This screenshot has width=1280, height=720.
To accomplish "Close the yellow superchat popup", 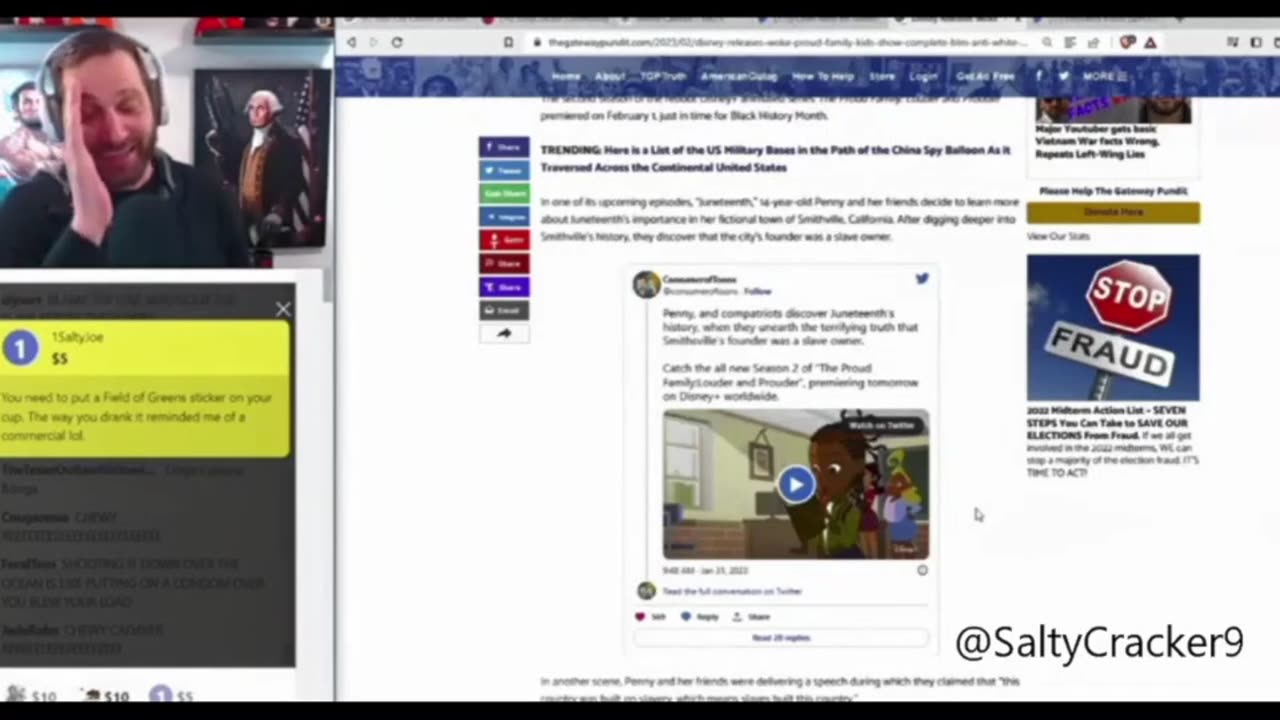I will (x=283, y=309).
